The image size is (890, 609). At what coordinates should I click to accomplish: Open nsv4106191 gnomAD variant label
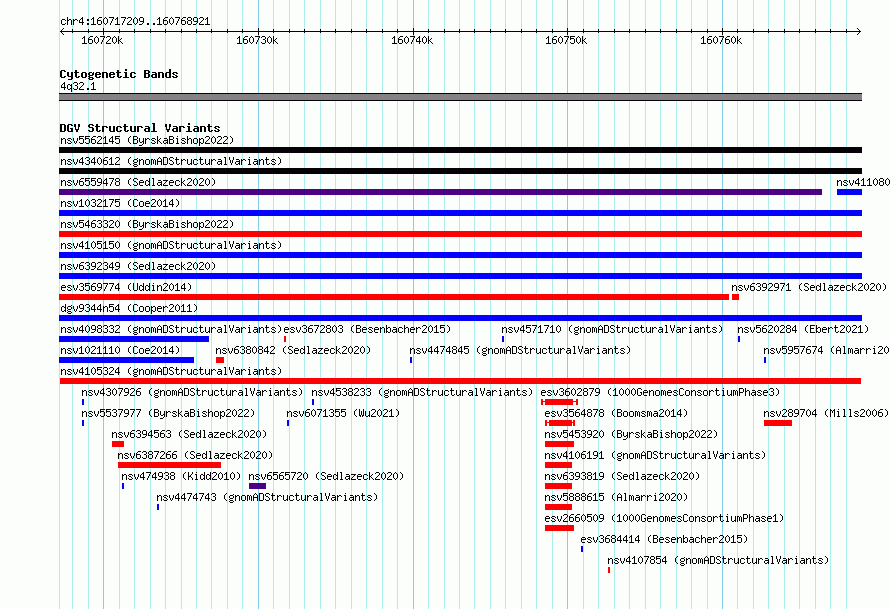(655, 455)
